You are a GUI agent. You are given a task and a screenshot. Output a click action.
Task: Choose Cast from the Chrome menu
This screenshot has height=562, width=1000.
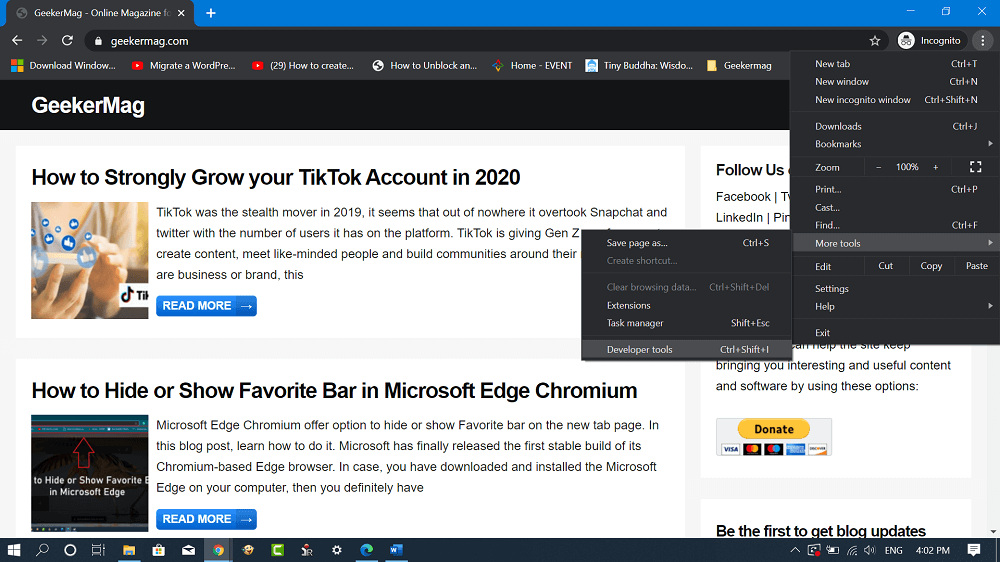[x=895, y=207]
